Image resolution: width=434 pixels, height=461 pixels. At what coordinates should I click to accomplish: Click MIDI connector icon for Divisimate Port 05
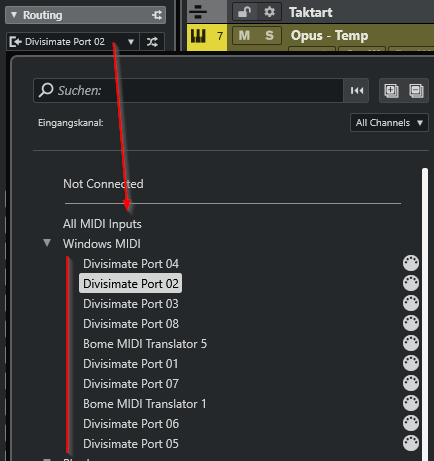(411, 443)
